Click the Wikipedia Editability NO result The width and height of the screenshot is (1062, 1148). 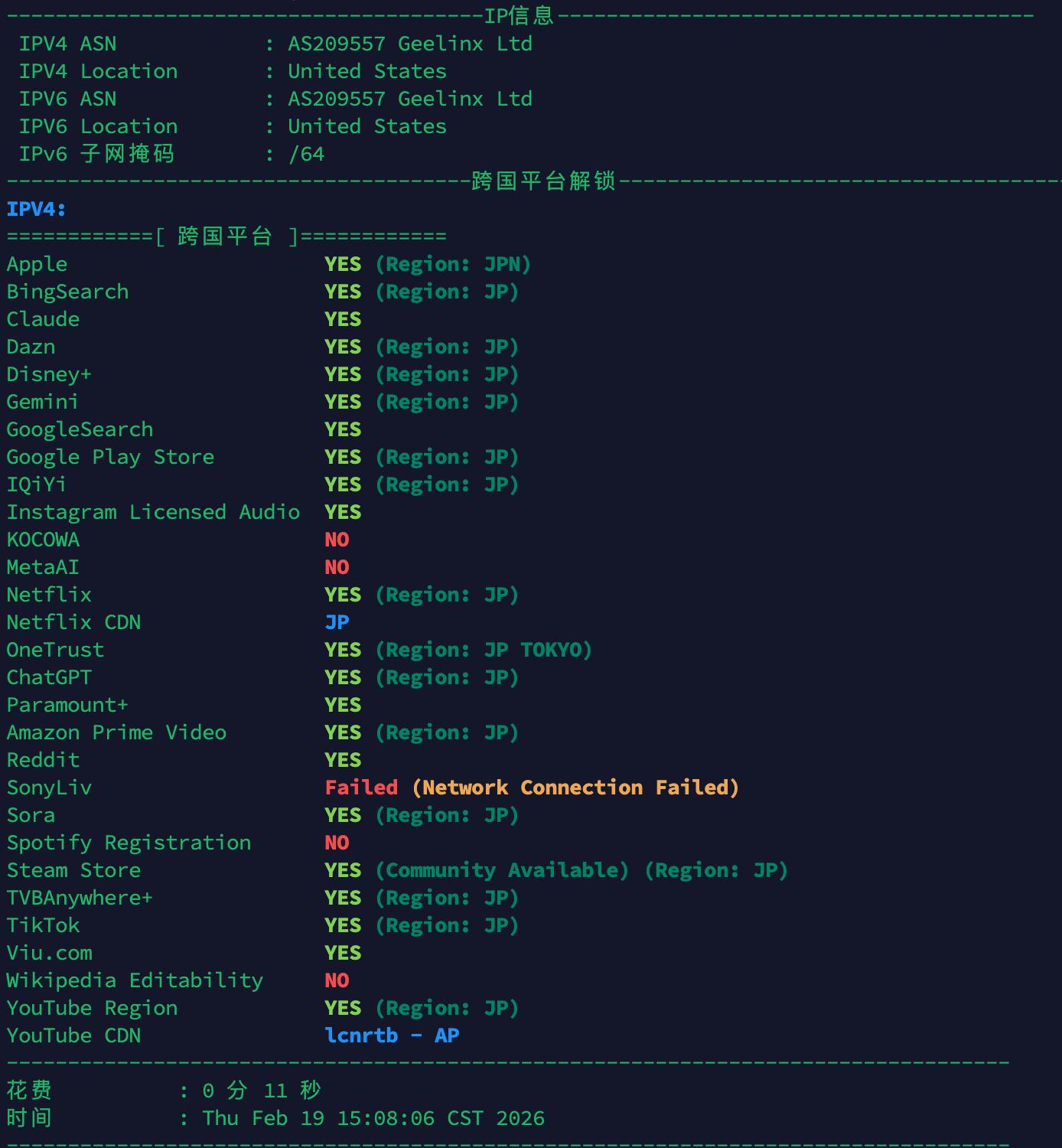coord(337,980)
